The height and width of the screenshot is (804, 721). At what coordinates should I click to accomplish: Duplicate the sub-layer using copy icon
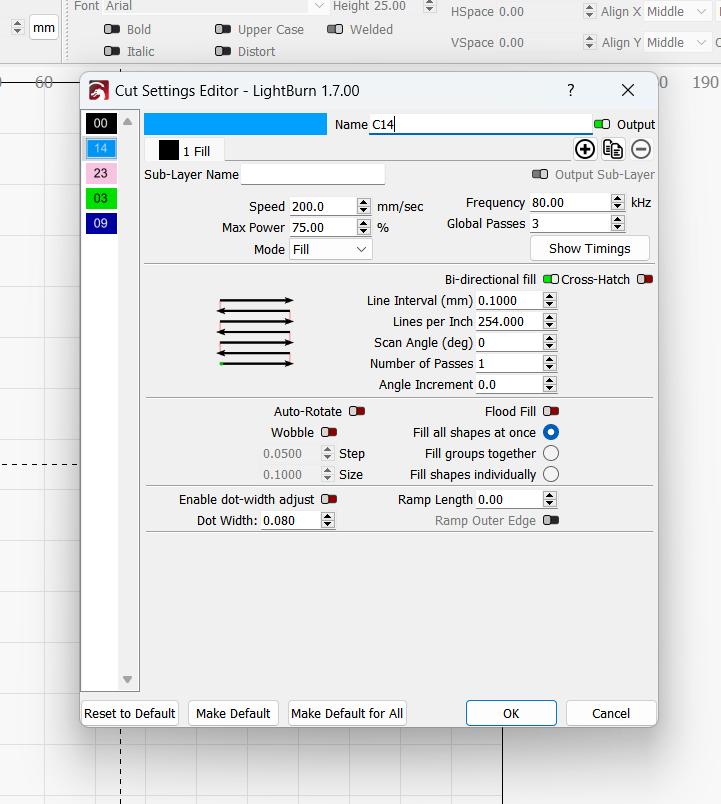pyautogui.click(x=613, y=150)
